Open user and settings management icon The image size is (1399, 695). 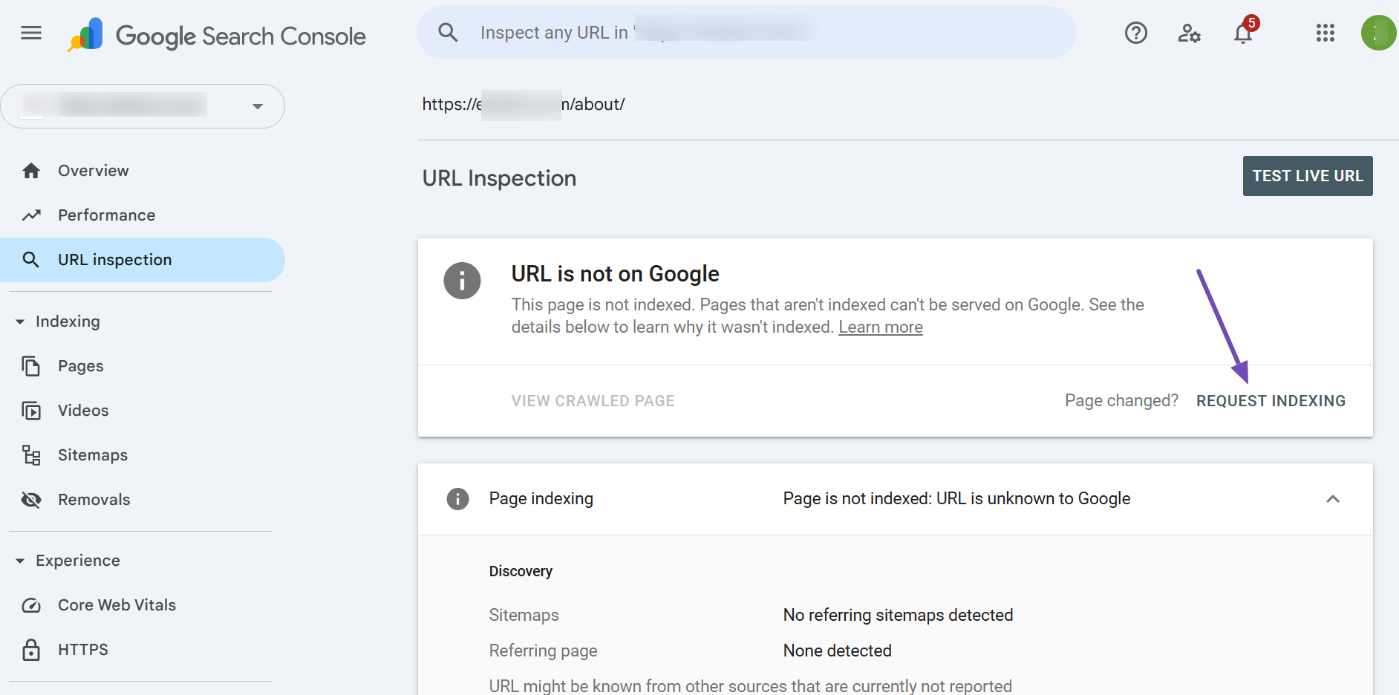1189,33
